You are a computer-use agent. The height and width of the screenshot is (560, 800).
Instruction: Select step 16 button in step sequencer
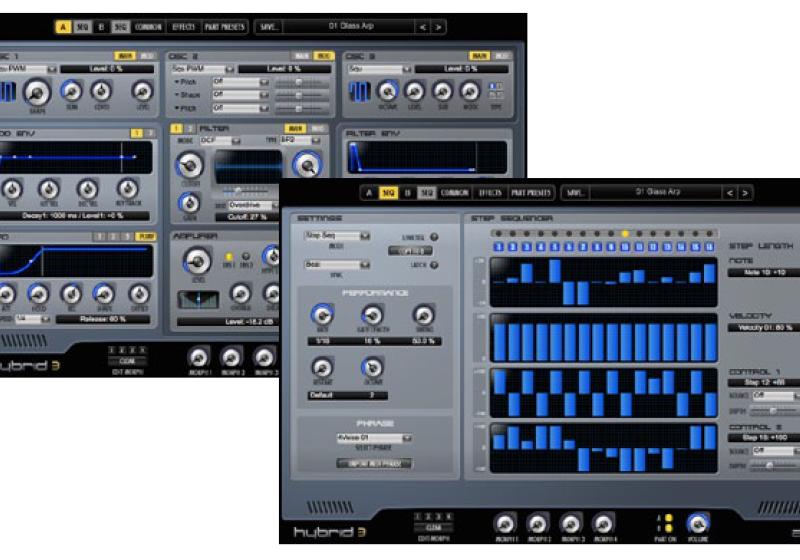click(709, 247)
